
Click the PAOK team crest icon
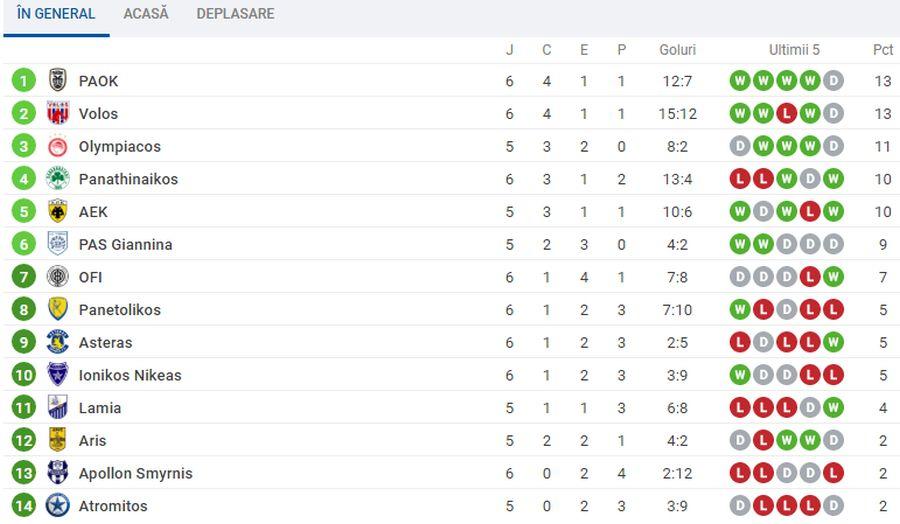(x=57, y=80)
